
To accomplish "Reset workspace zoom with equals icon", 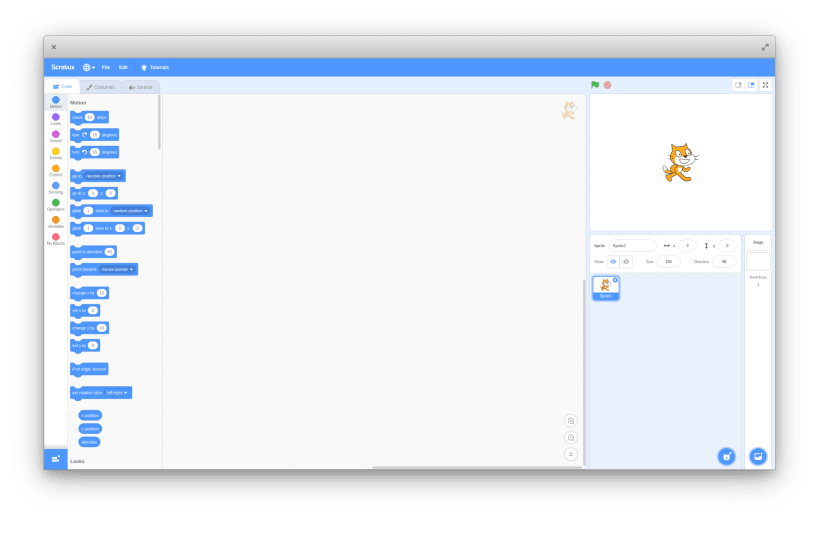I will 571,454.
